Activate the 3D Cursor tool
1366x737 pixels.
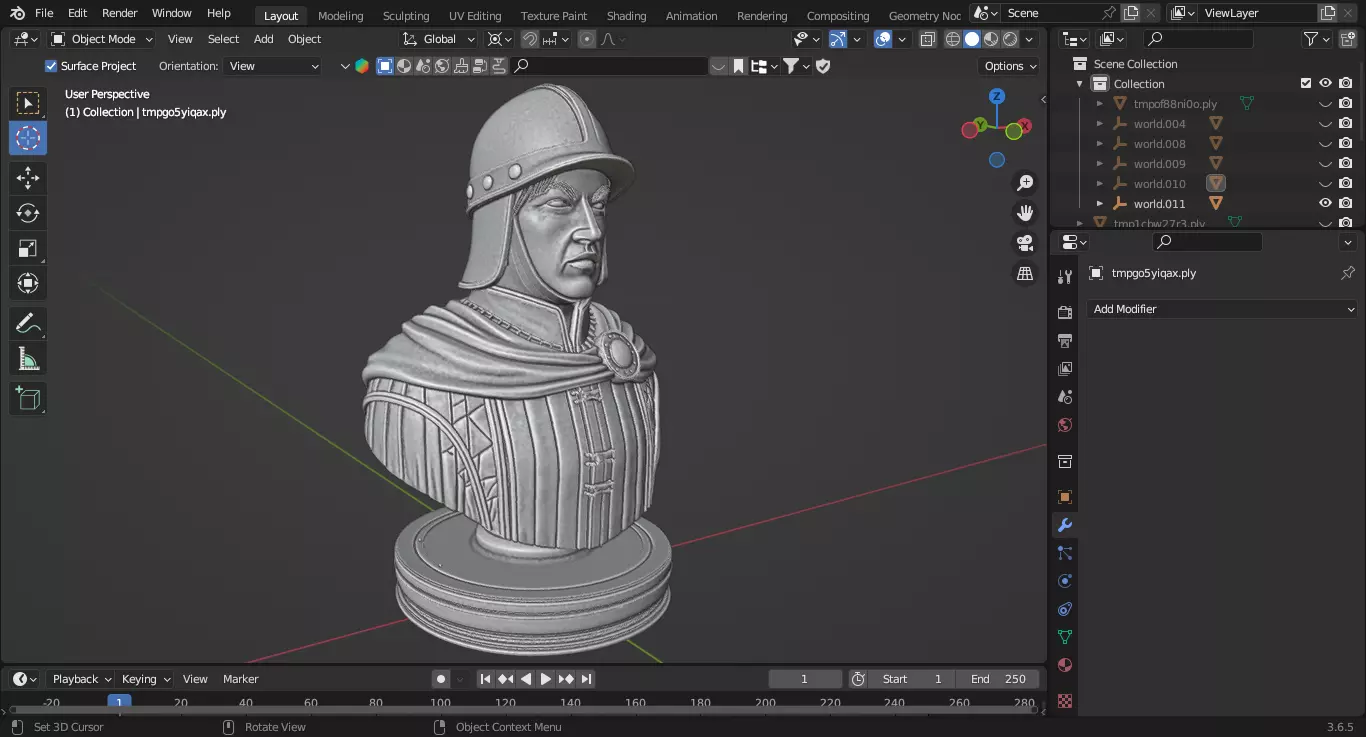click(28, 138)
